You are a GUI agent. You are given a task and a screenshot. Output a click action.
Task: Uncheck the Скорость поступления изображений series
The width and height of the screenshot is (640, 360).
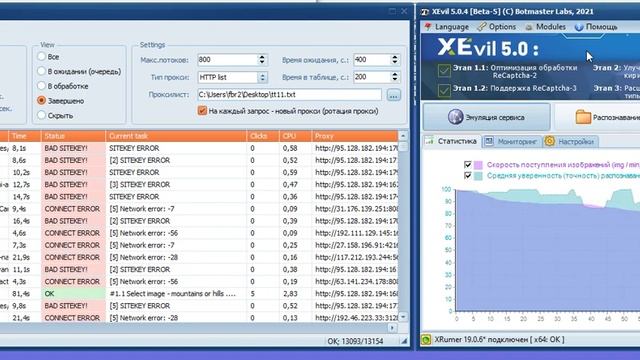468,164
